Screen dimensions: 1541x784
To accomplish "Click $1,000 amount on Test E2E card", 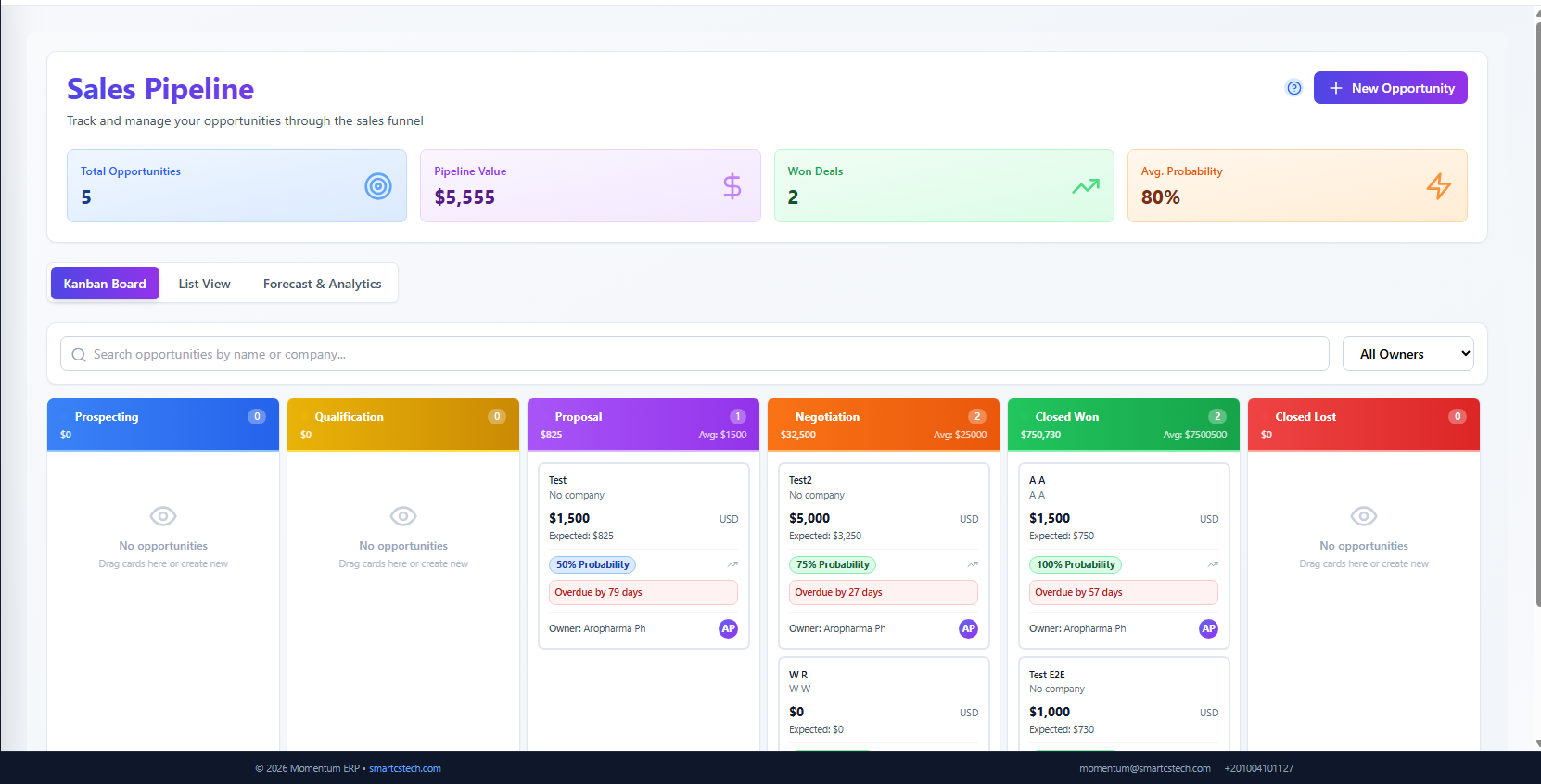I will click(1050, 712).
